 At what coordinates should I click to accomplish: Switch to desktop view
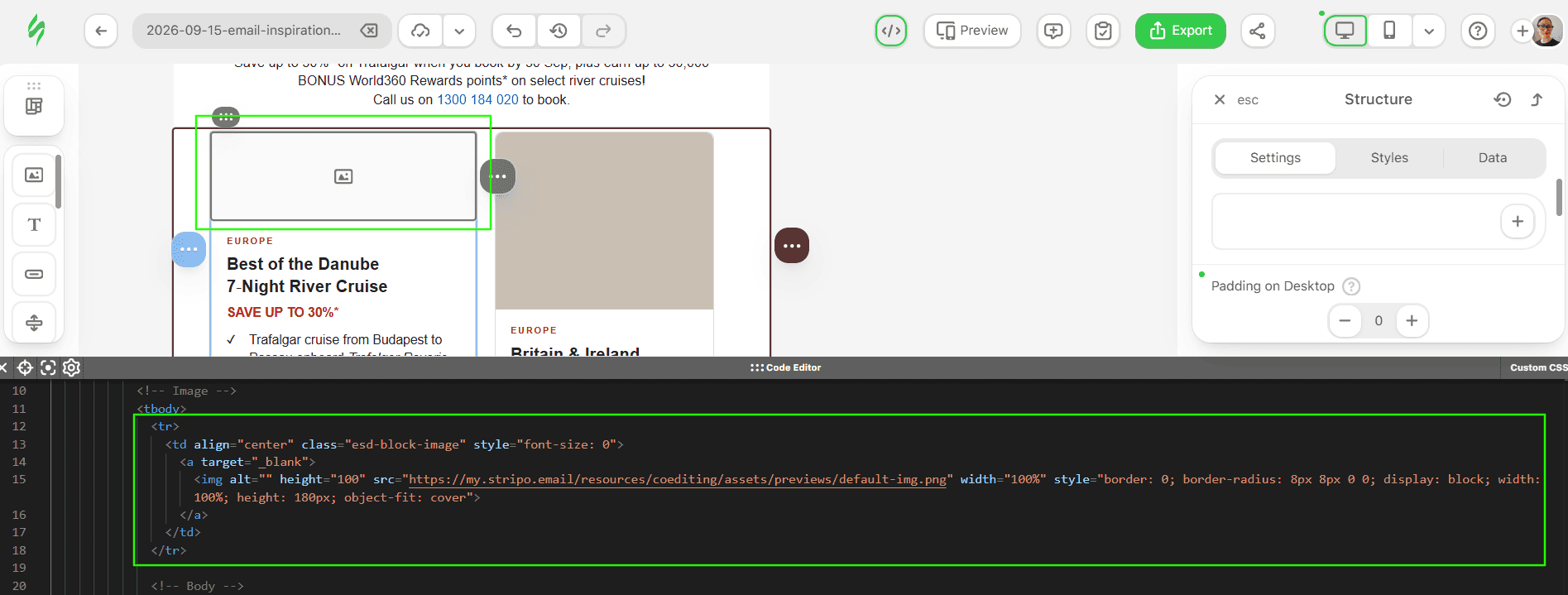[x=1345, y=31]
